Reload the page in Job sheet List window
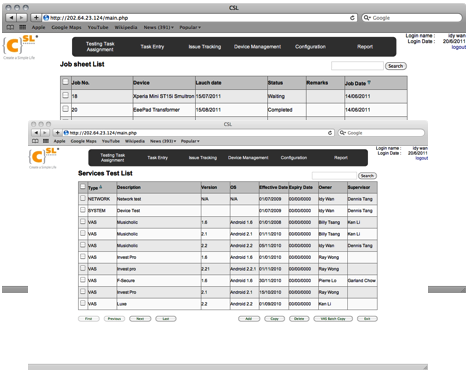Viewport: 468px width, 373px height. [352, 18]
